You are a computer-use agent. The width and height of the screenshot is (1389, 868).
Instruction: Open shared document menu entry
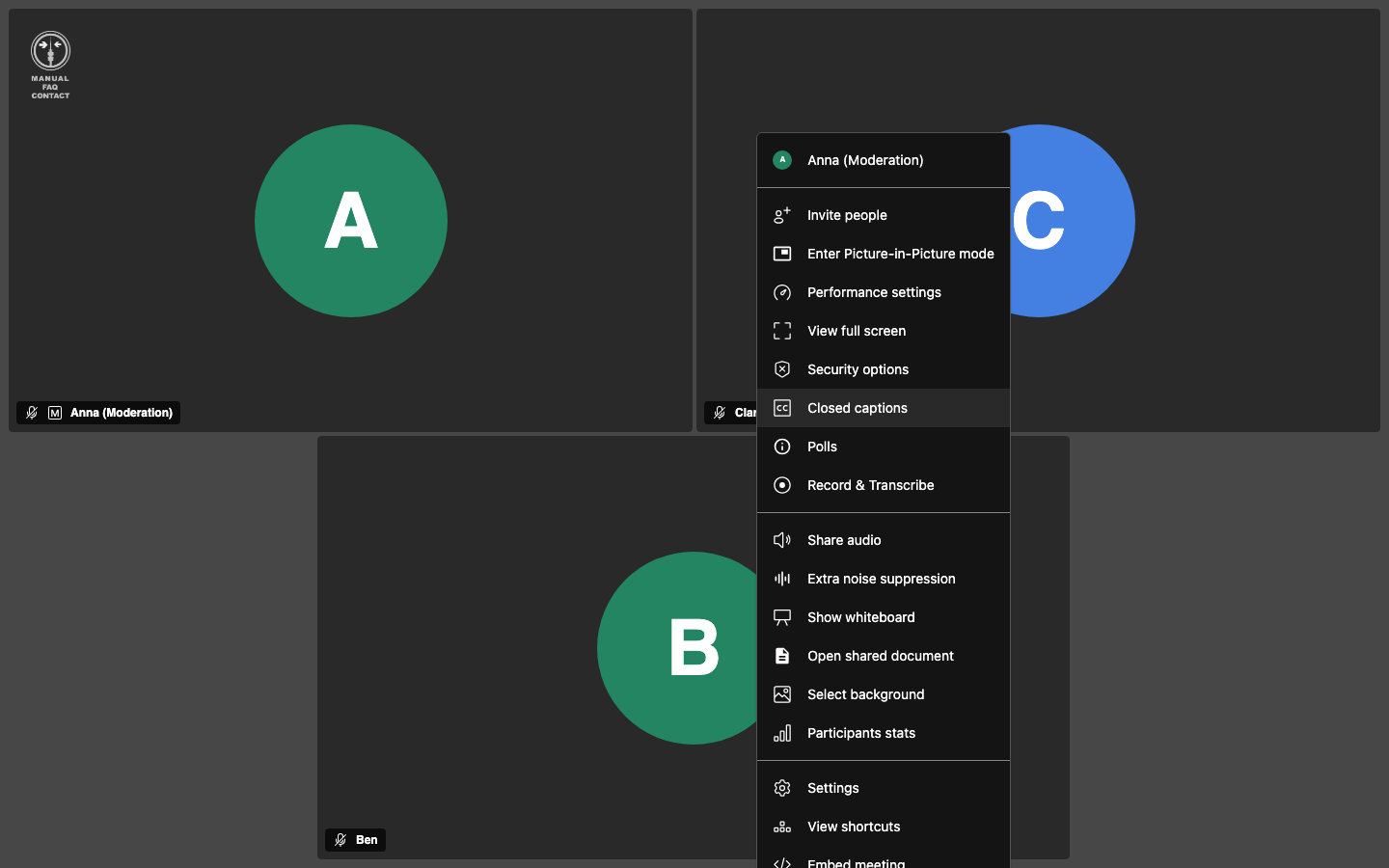click(884, 656)
